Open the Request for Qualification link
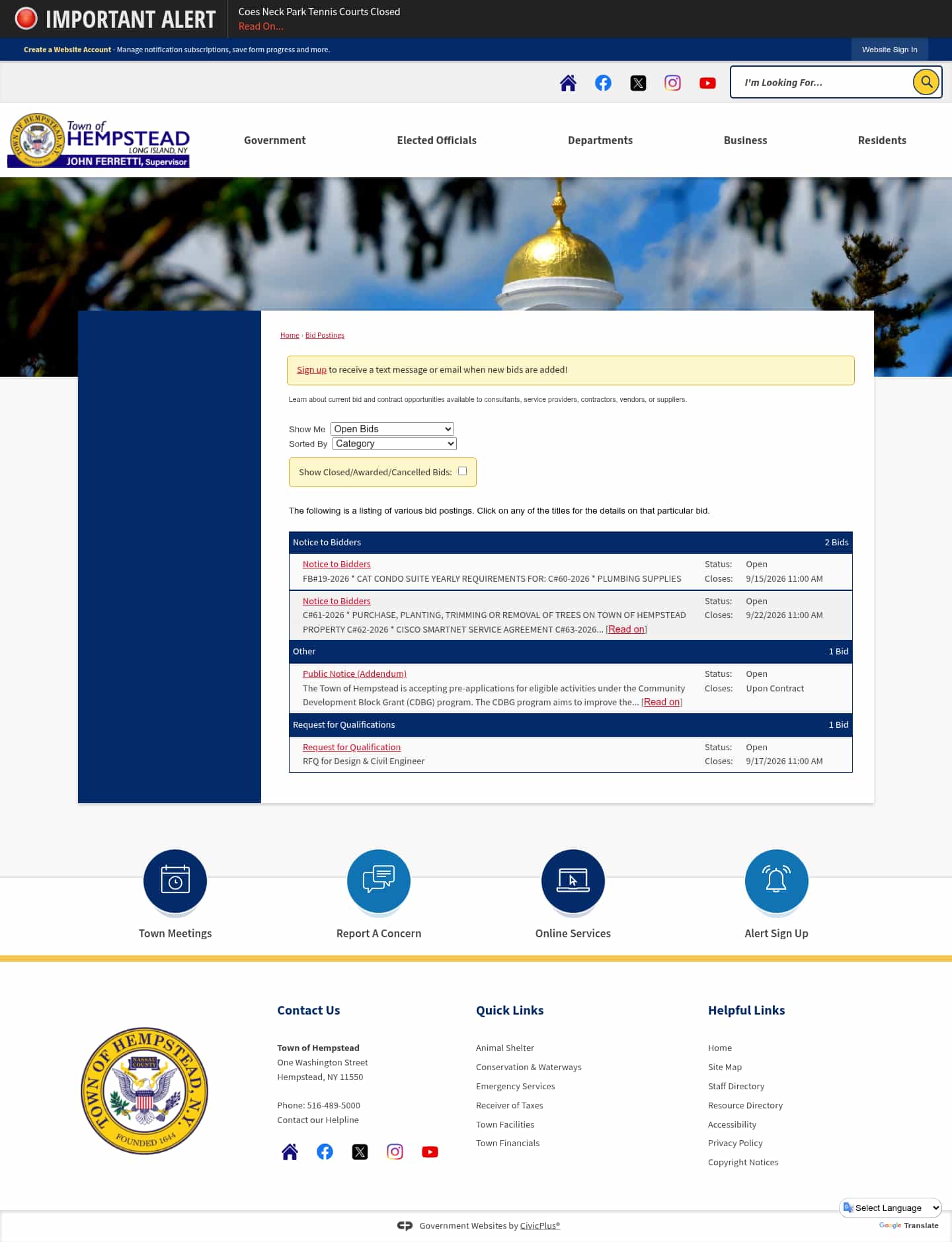Viewport: 952px width, 1242px height. [x=352, y=747]
